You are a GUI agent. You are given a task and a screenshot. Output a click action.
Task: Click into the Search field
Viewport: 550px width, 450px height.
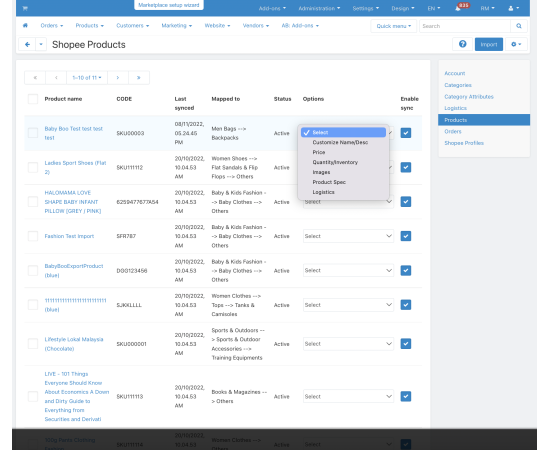pyautogui.click(x=465, y=26)
